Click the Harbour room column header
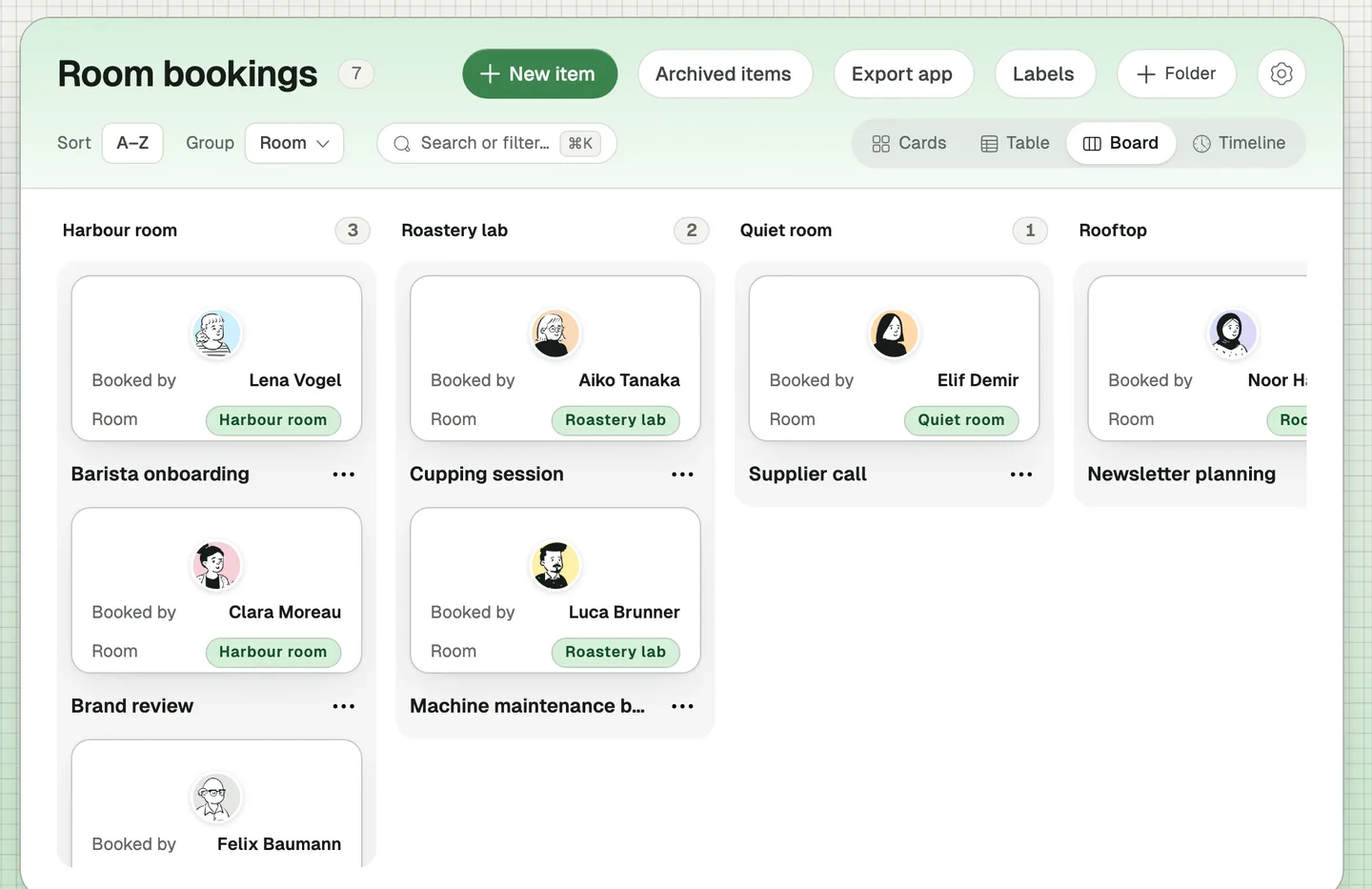1372x889 pixels. click(120, 231)
